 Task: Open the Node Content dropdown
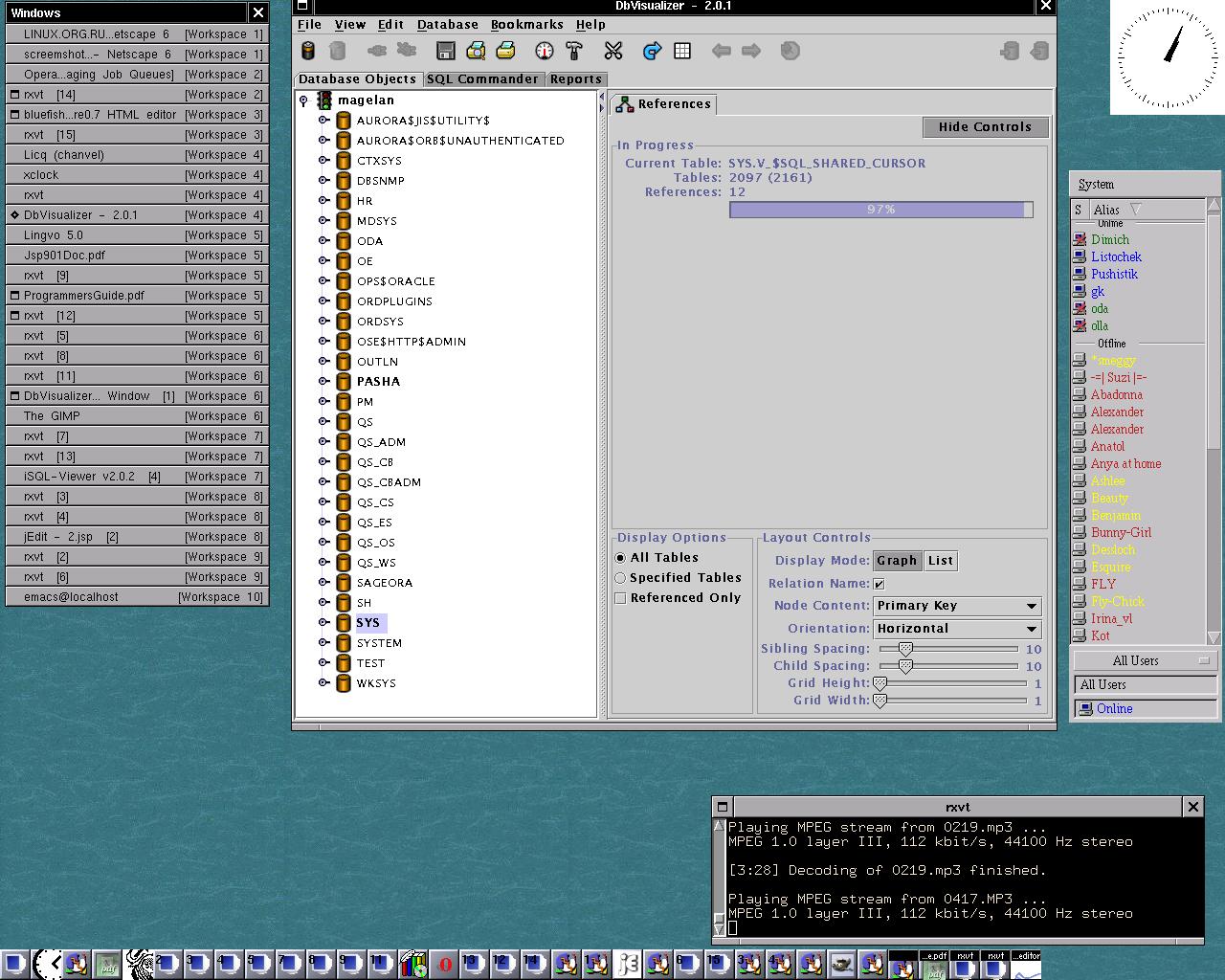pyautogui.click(x=957, y=606)
